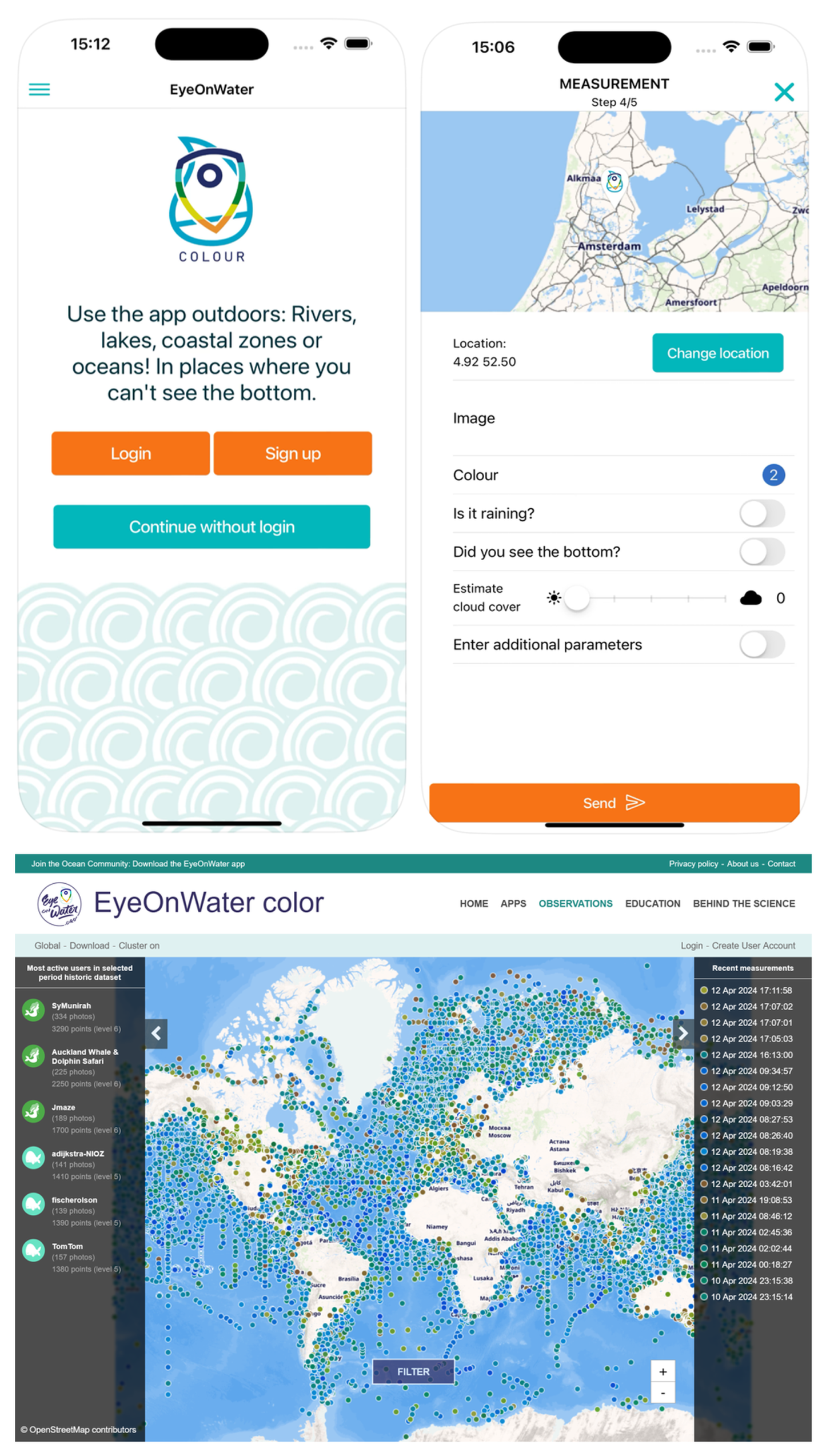
Task: Zoom in the map with plus button
Action: [x=662, y=1371]
